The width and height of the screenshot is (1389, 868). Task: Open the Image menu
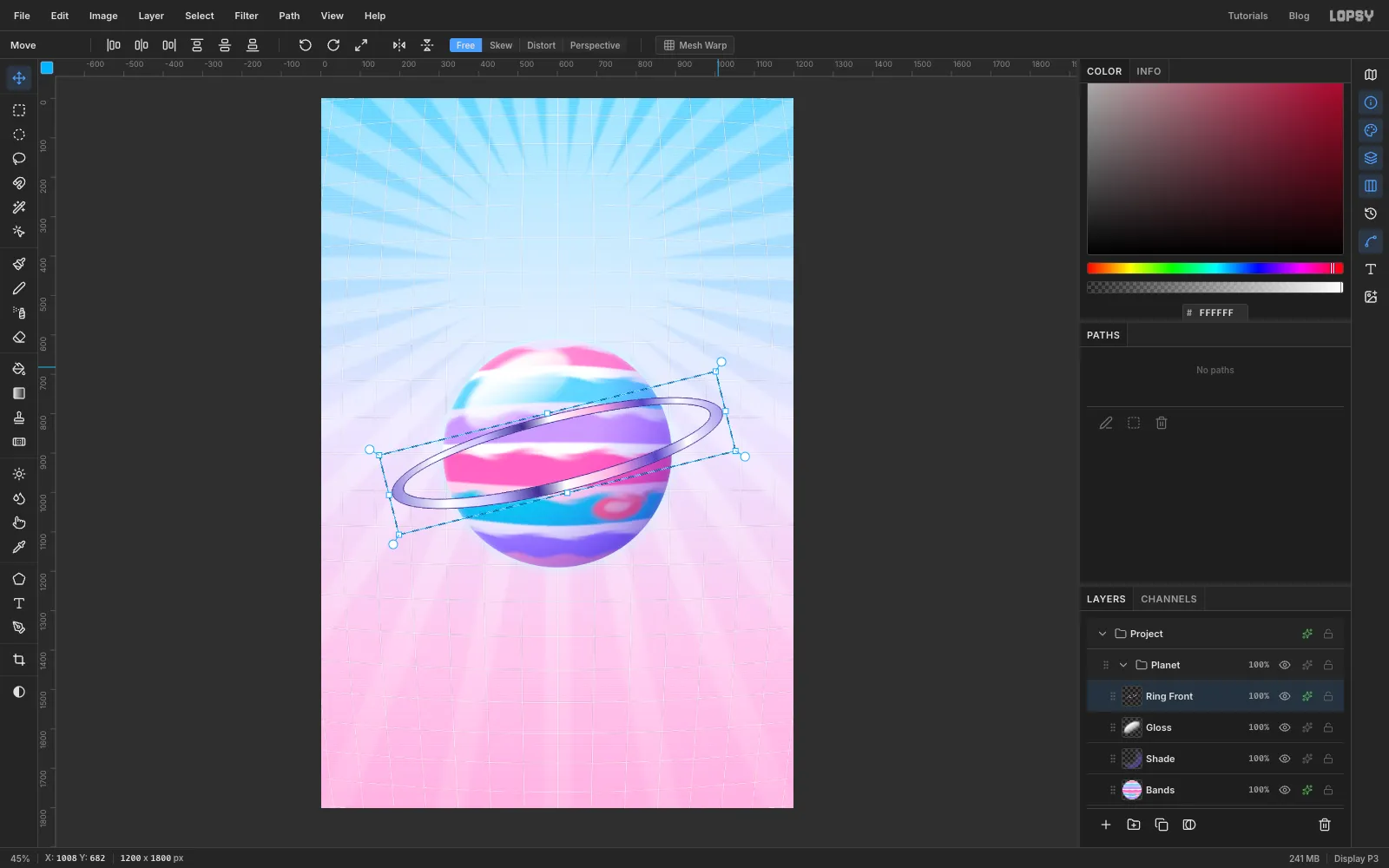click(x=103, y=16)
